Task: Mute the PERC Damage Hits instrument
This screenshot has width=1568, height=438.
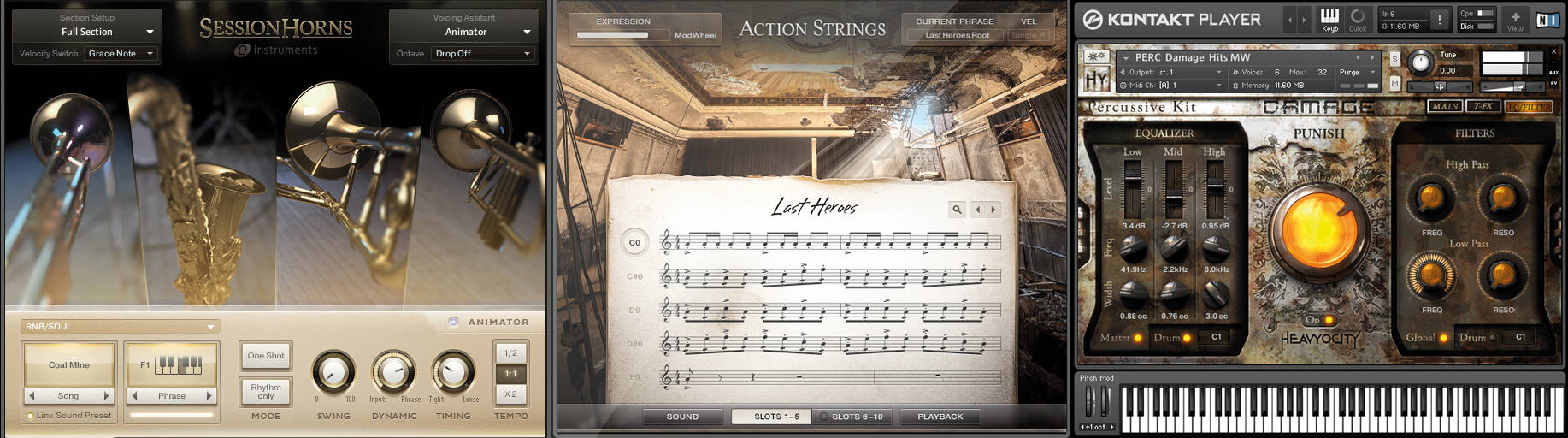Action: click(1395, 83)
